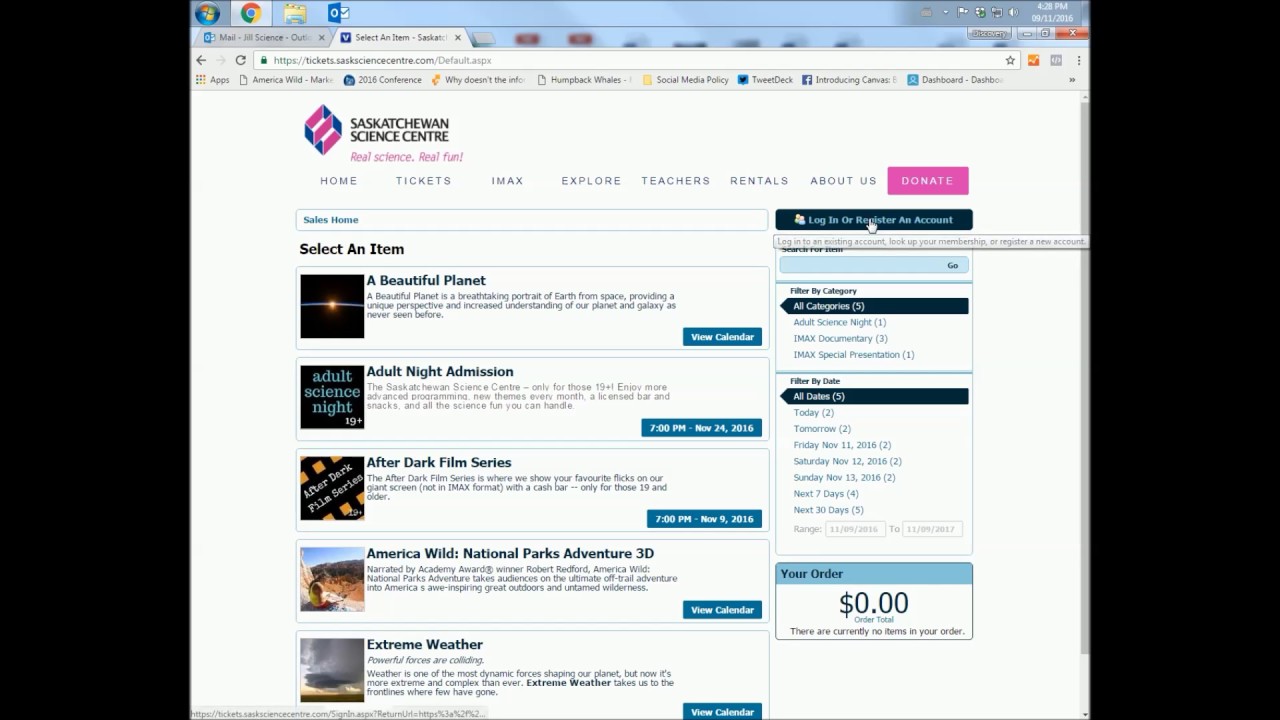Open the HOME menu item

(339, 181)
